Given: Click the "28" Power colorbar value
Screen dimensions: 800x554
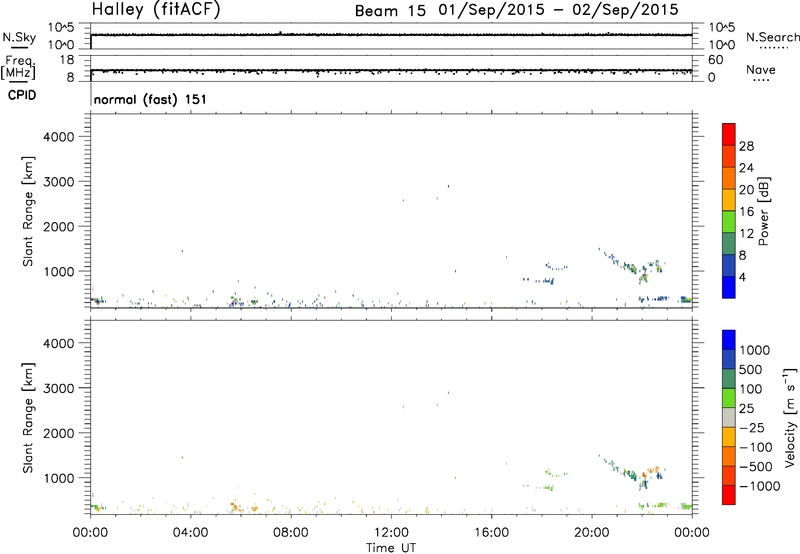Looking at the screenshot, I should 746,146.
